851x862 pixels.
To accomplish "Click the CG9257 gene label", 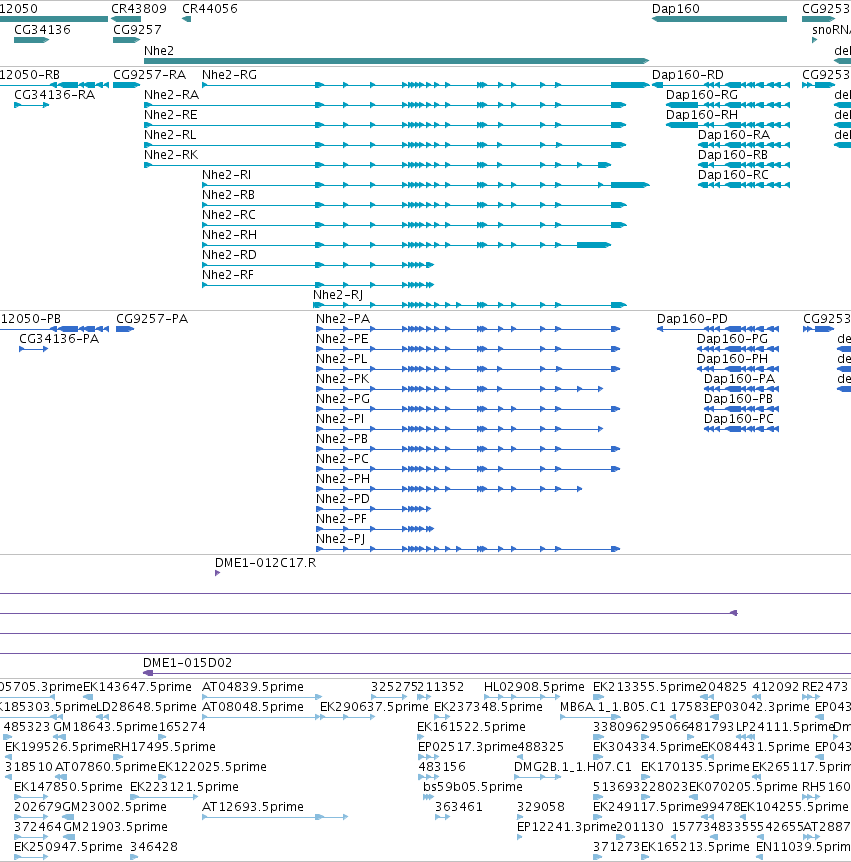I will click(137, 30).
